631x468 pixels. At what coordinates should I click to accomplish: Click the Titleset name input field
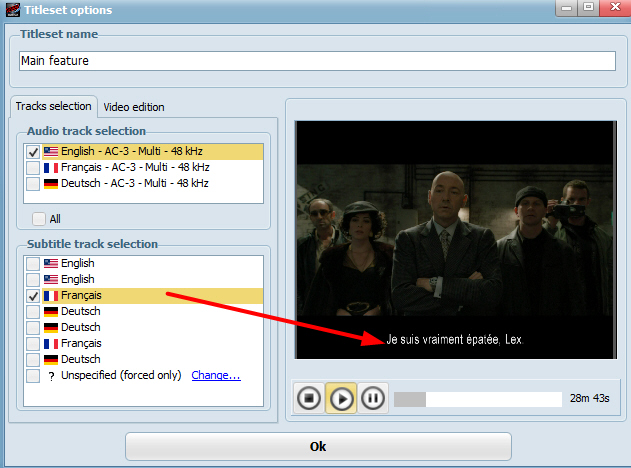tap(318, 61)
